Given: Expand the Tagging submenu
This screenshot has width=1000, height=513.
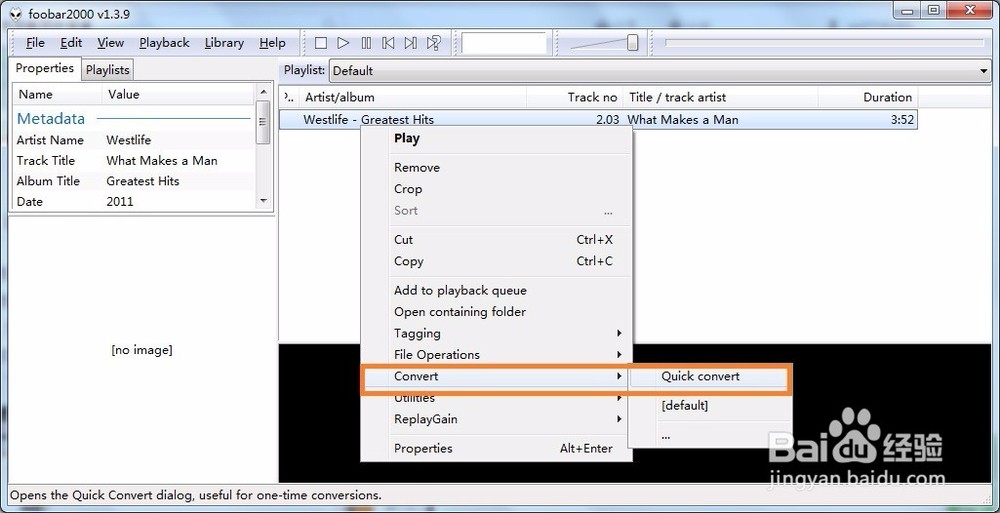Looking at the screenshot, I should click(497, 333).
